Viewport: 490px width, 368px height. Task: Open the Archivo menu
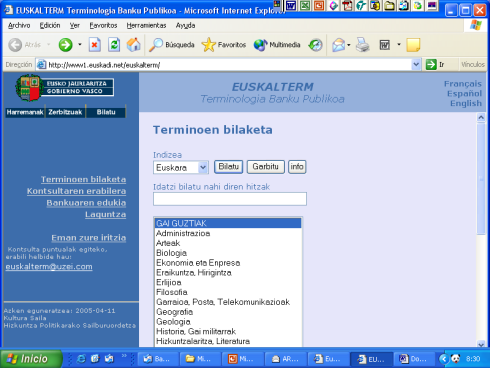[19, 25]
